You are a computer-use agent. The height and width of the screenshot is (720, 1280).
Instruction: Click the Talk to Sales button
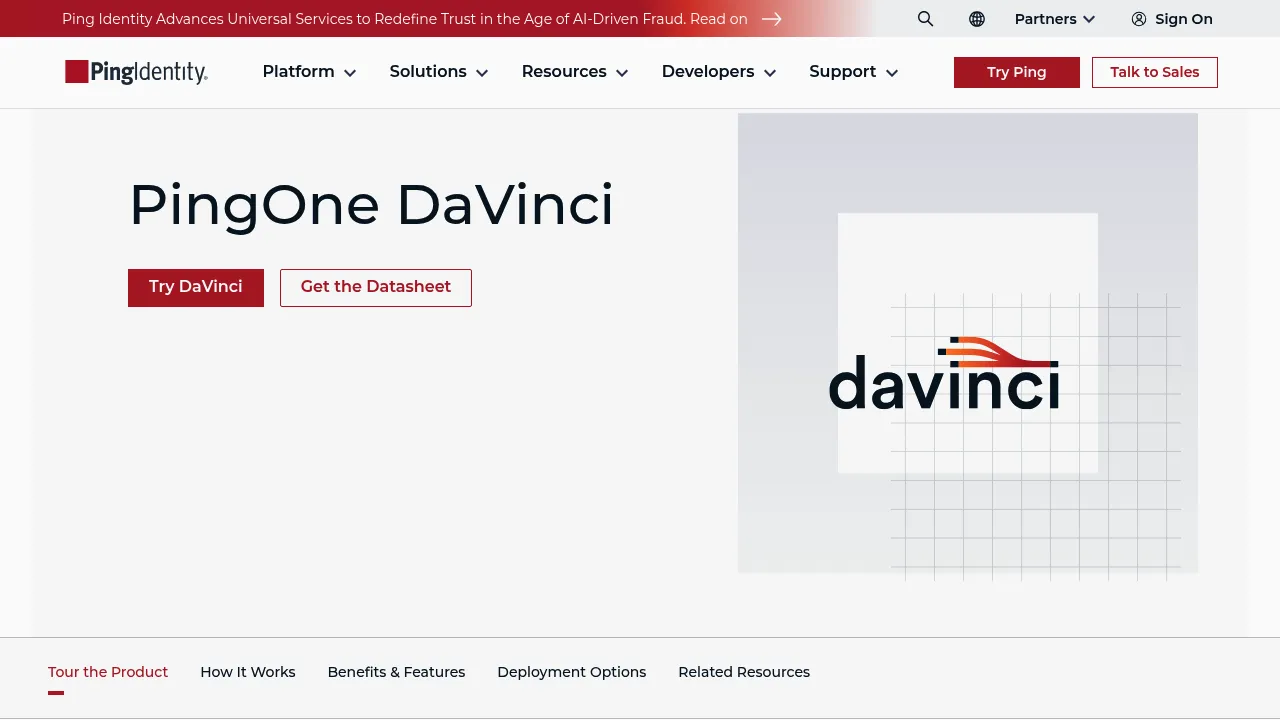pyautogui.click(x=1155, y=72)
